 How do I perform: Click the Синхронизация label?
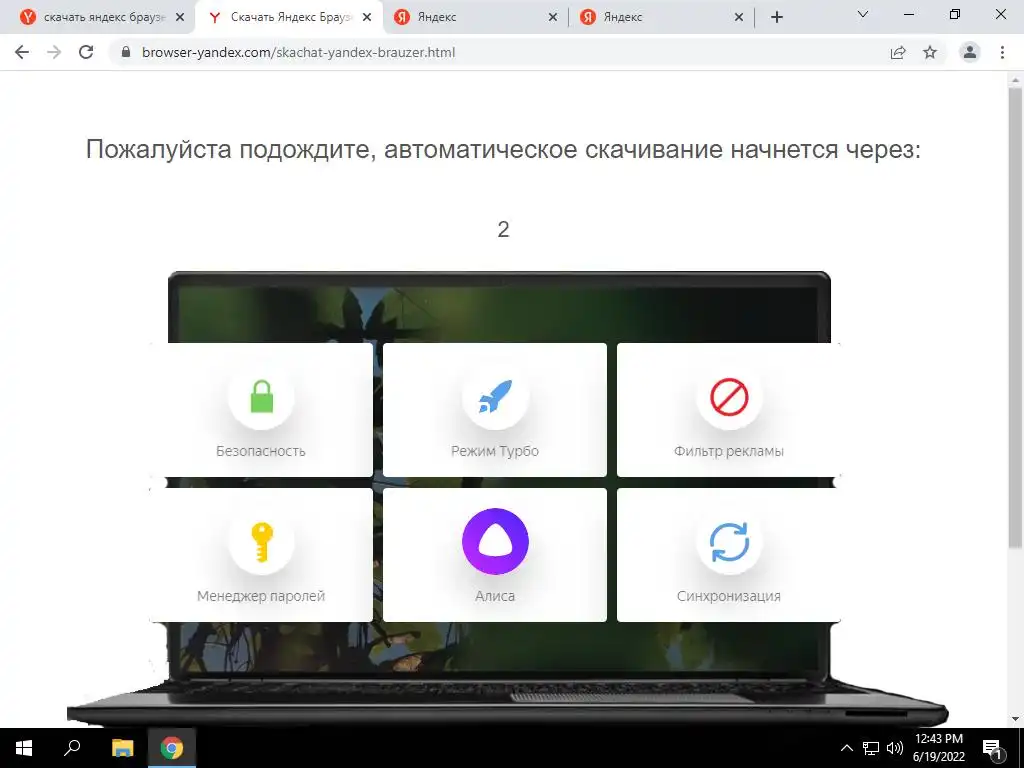(729, 596)
